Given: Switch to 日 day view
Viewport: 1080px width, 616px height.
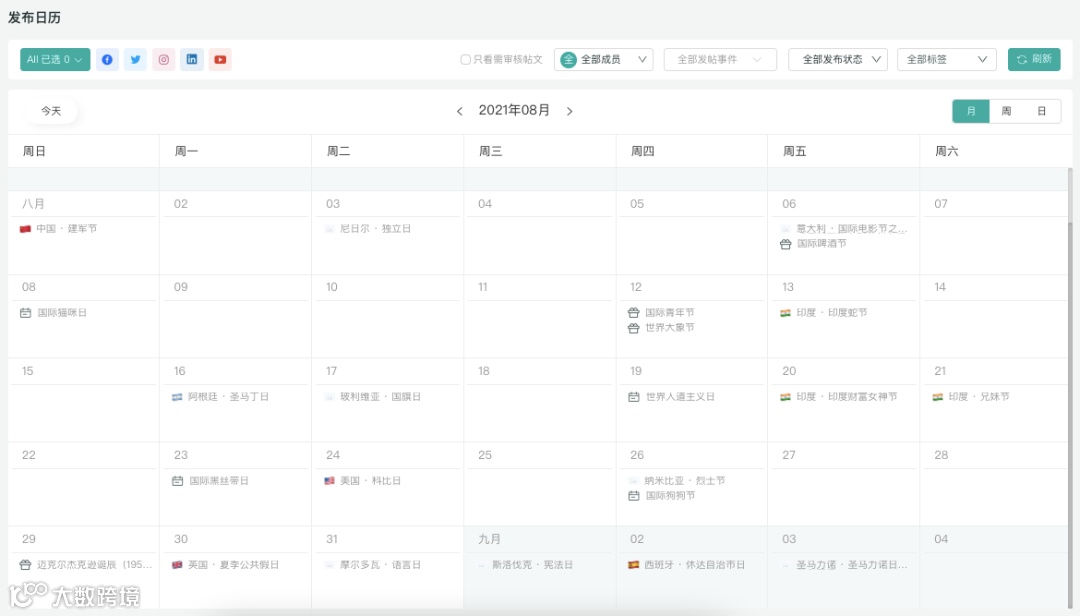Looking at the screenshot, I should pos(1041,112).
